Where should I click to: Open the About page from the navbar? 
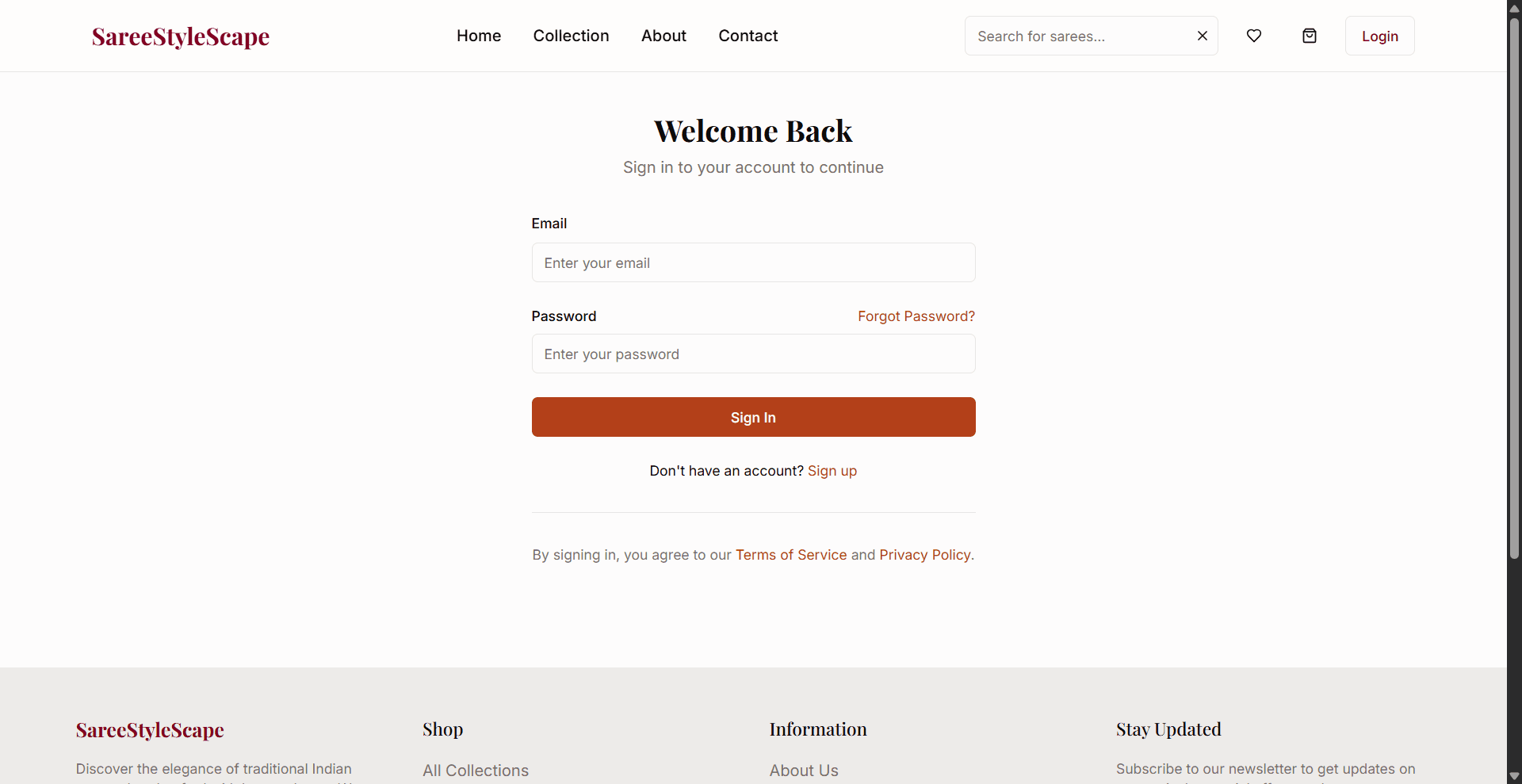tap(663, 36)
